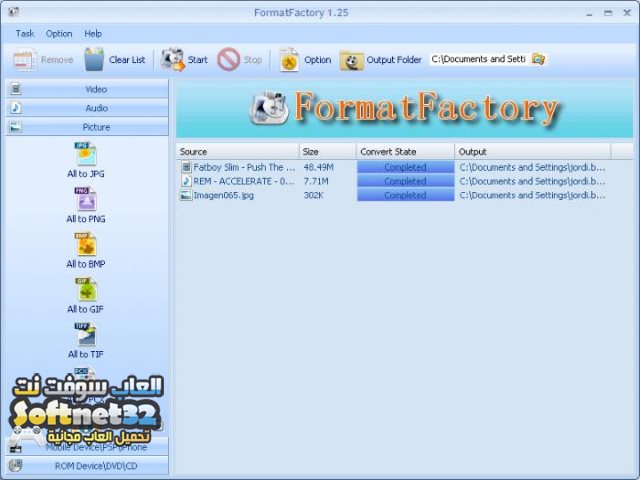Open the Task menu
Viewport: 640px width, 480px height.
pyautogui.click(x=25, y=34)
